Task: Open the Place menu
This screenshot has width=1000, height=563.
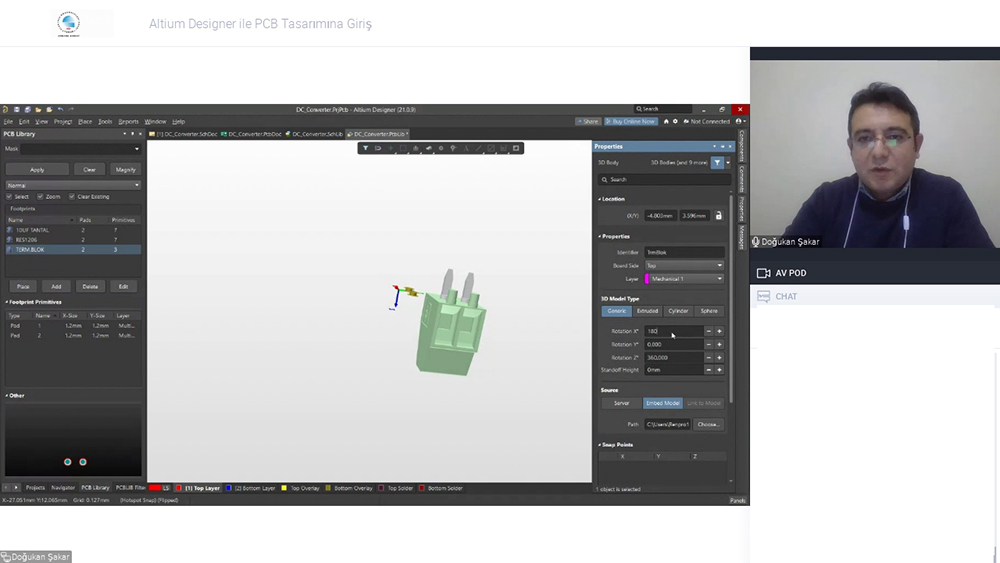Action: 85,121
